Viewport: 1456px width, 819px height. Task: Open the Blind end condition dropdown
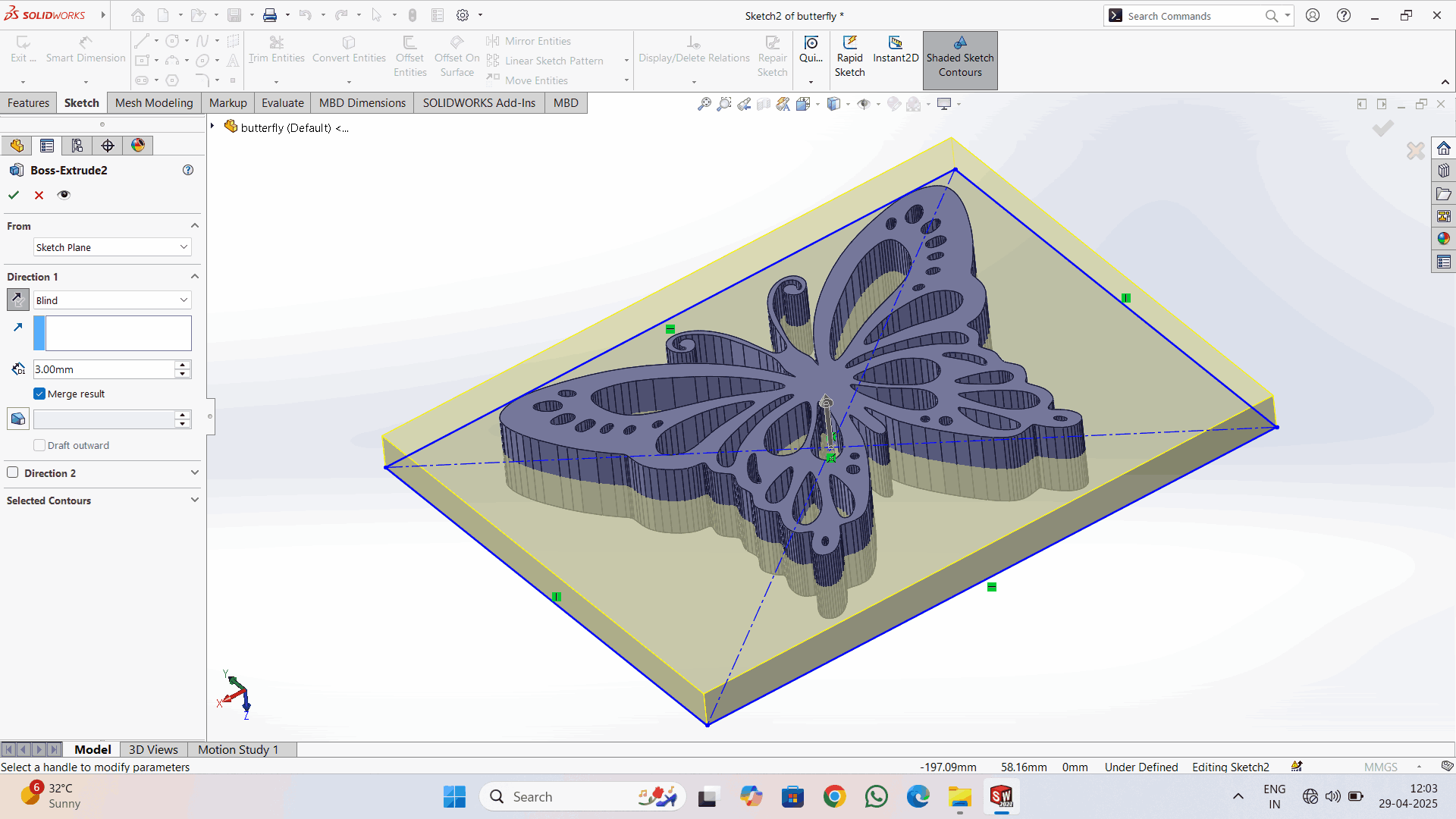click(x=112, y=300)
